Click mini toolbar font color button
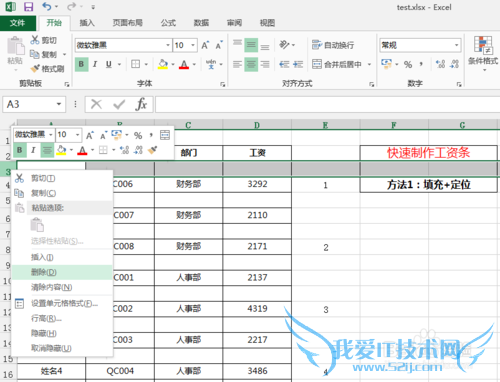 coord(82,150)
